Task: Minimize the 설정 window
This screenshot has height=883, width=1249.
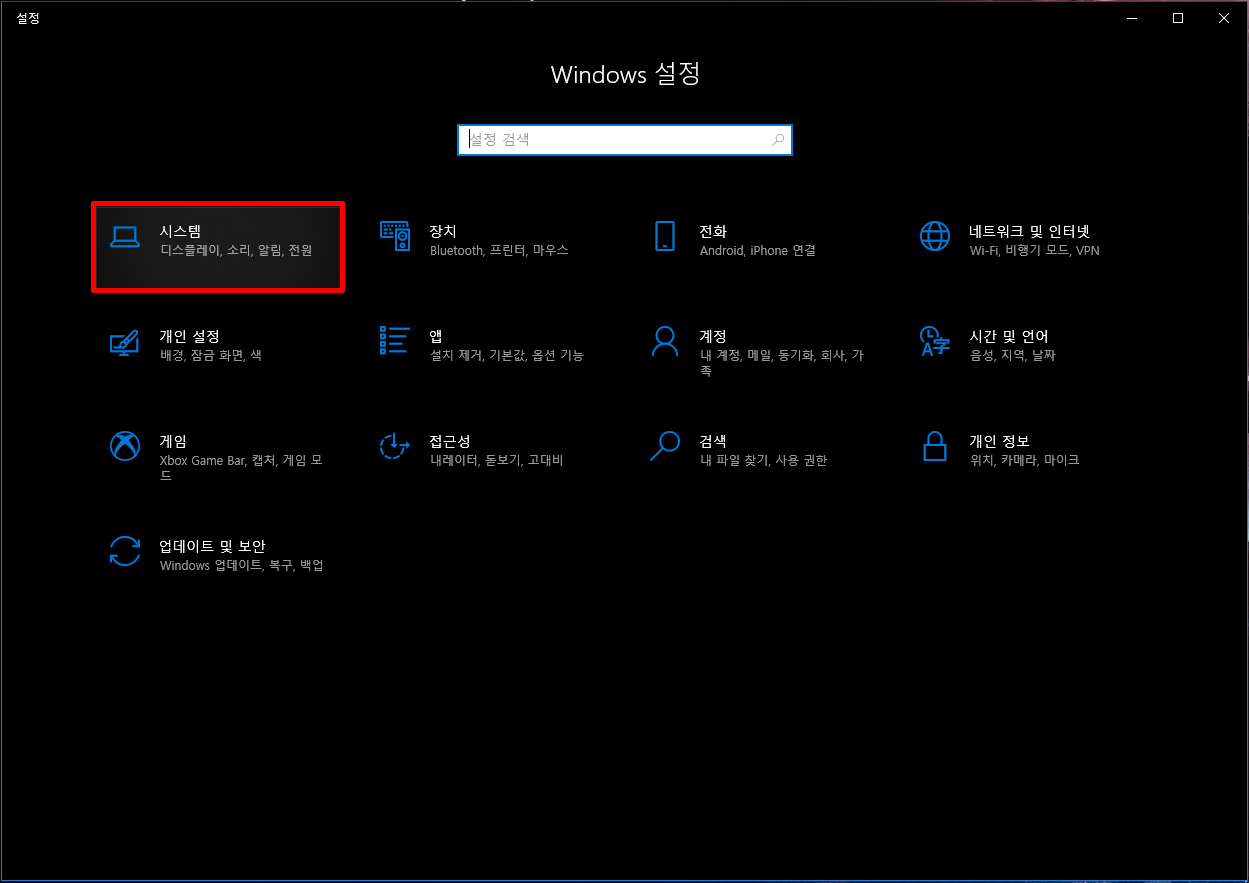Action: click(1132, 18)
